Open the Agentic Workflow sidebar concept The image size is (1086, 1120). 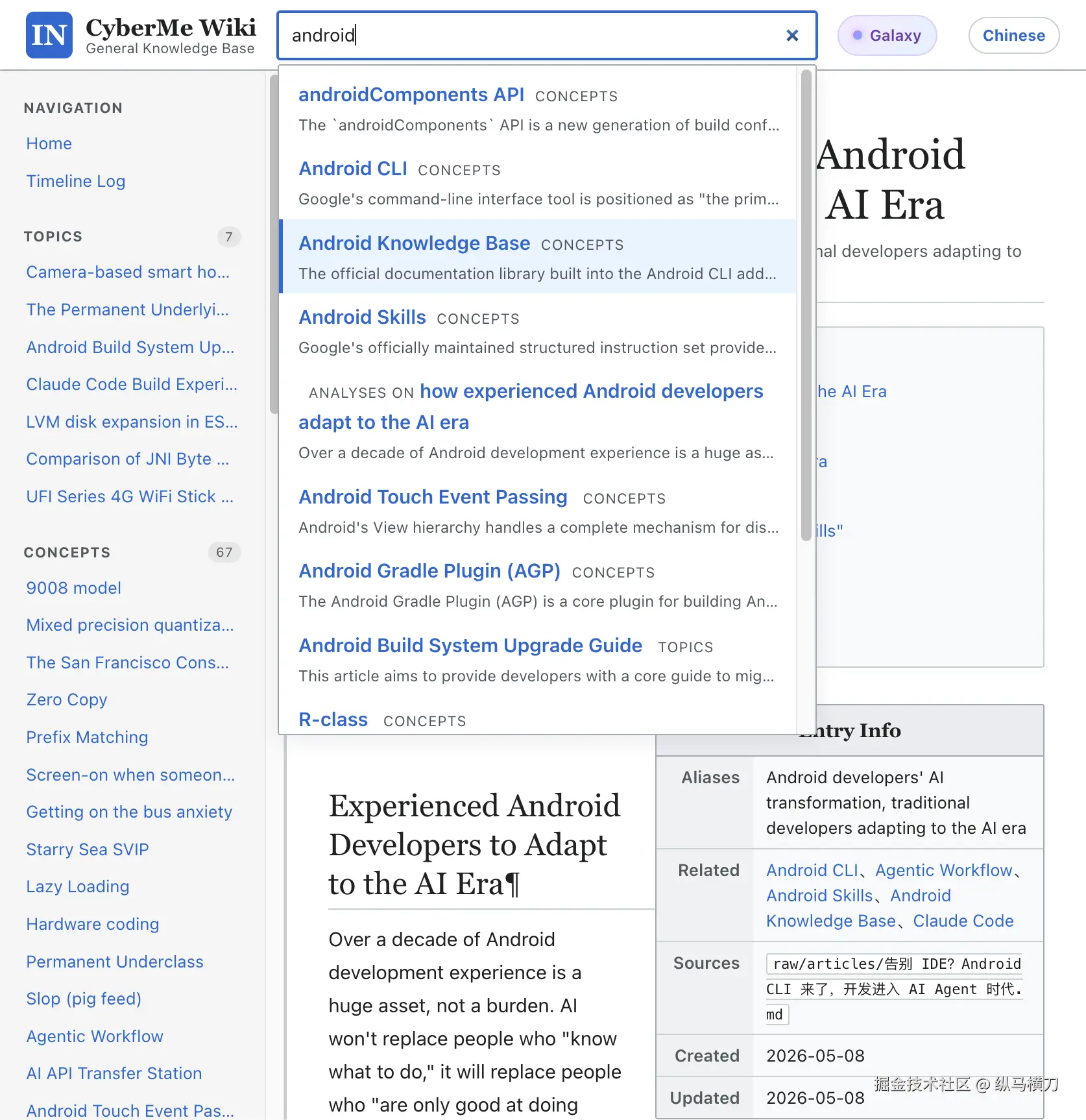(95, 1036)
